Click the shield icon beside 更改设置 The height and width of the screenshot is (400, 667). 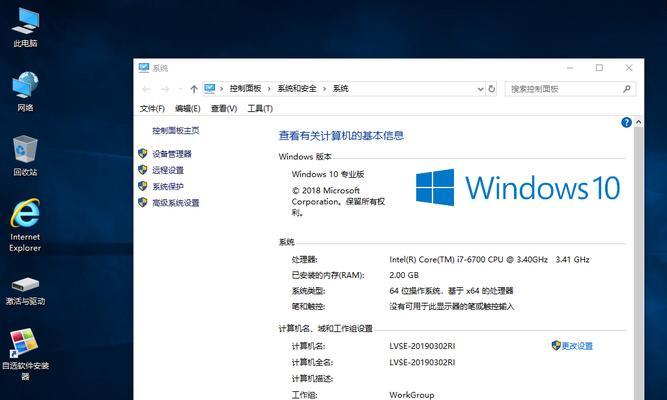pos(556,346)
